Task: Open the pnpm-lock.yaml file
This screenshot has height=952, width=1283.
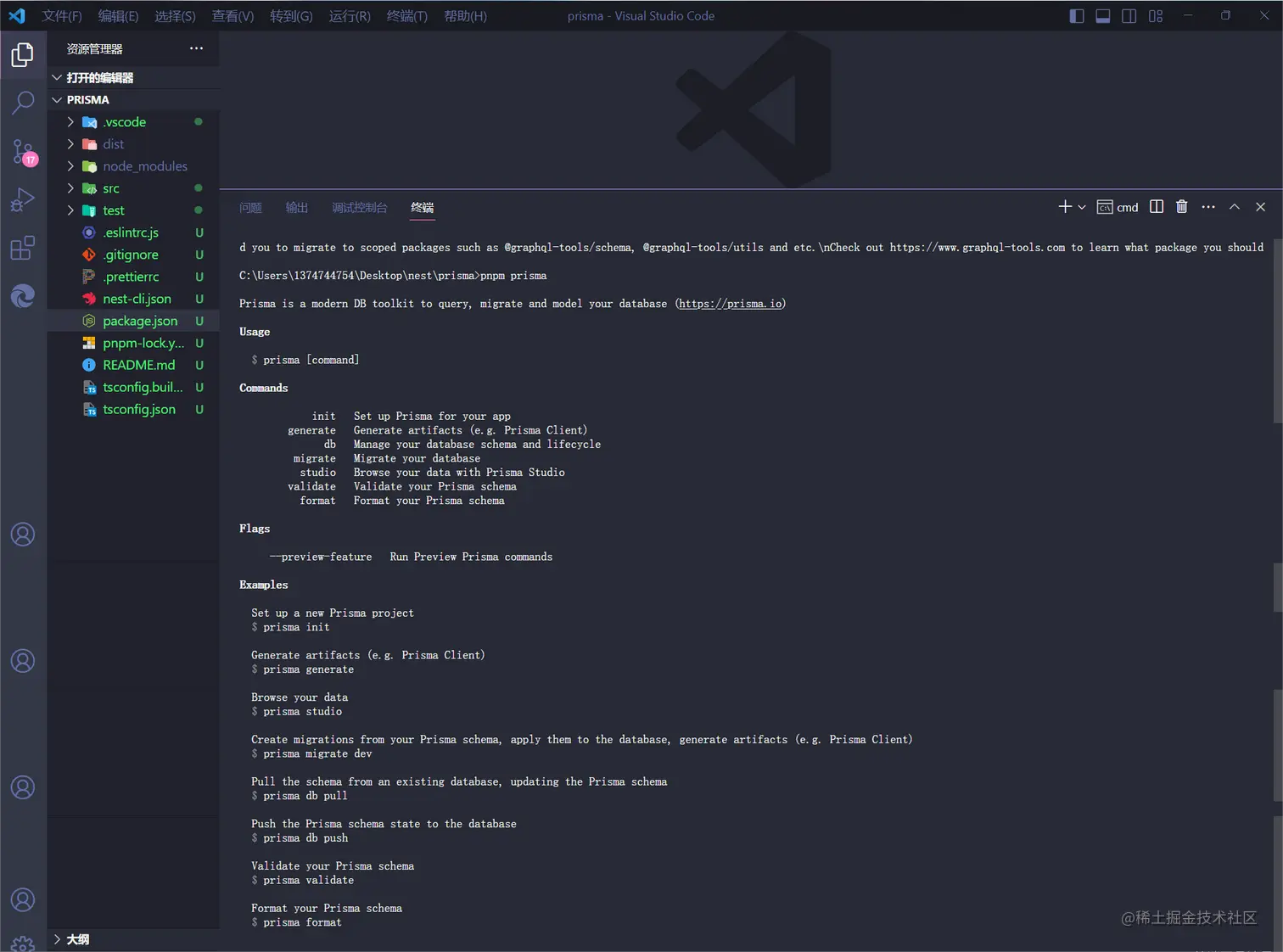Action: tap(133, 343)
